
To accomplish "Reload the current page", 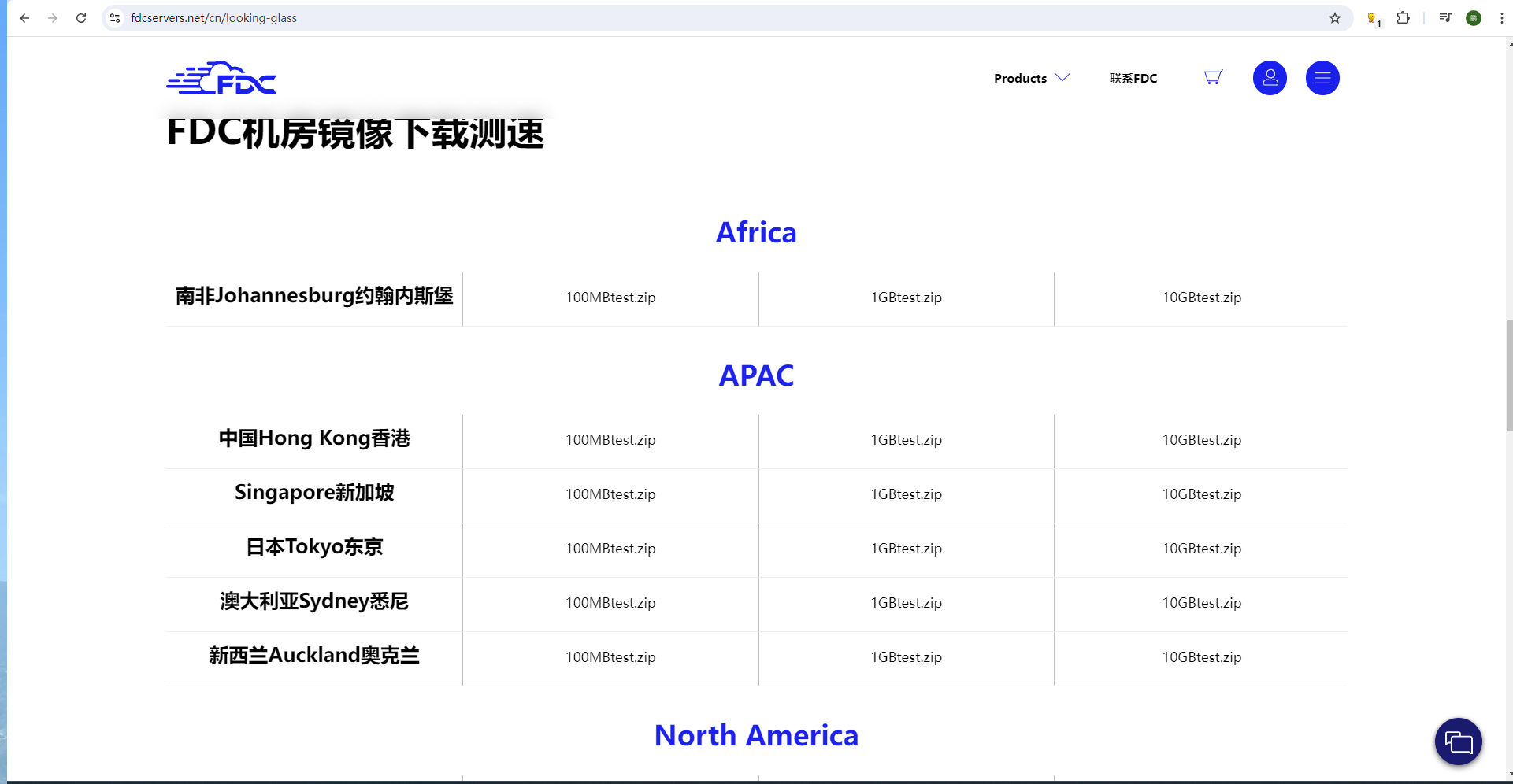I will point(81,18).
